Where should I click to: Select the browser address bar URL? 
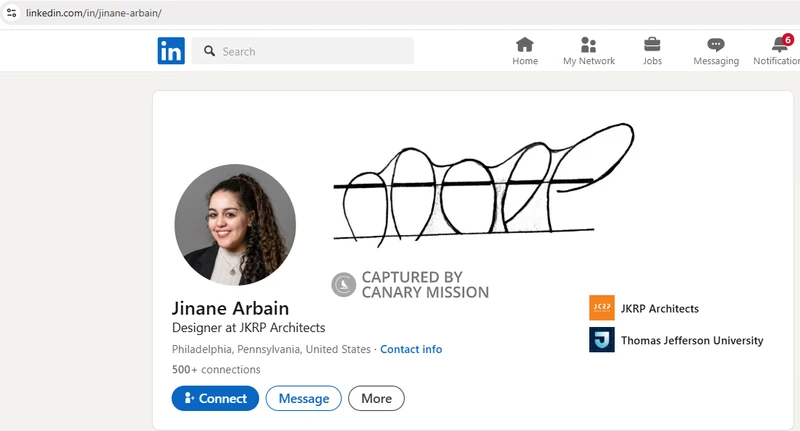pos(93,13)
